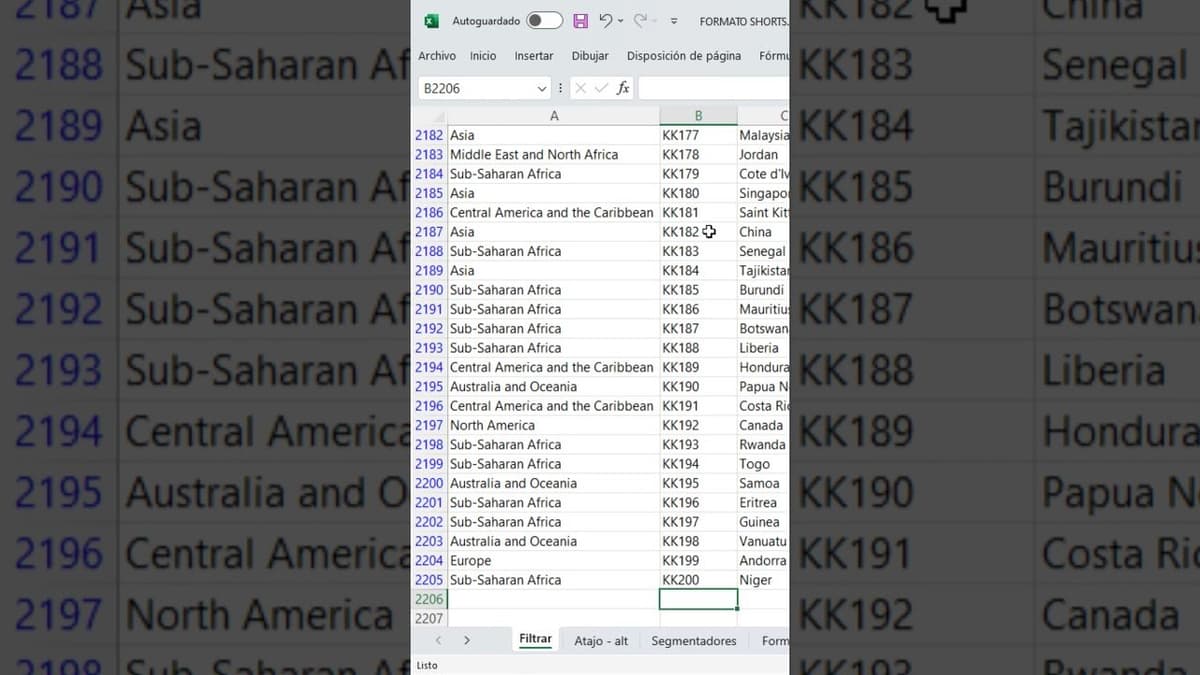Image resolution: width=1200 pixels, height=675 pixels.
Task: Open the Archivo menu
Action: click(x=437, y=56)
